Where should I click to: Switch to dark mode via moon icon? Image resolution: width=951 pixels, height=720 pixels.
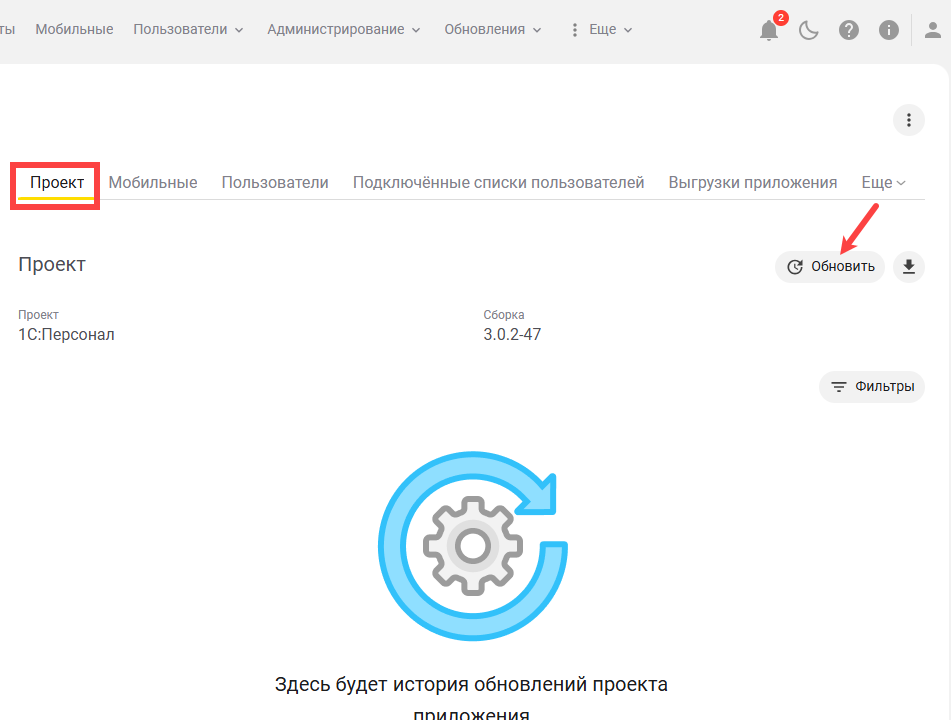point(808,30)
